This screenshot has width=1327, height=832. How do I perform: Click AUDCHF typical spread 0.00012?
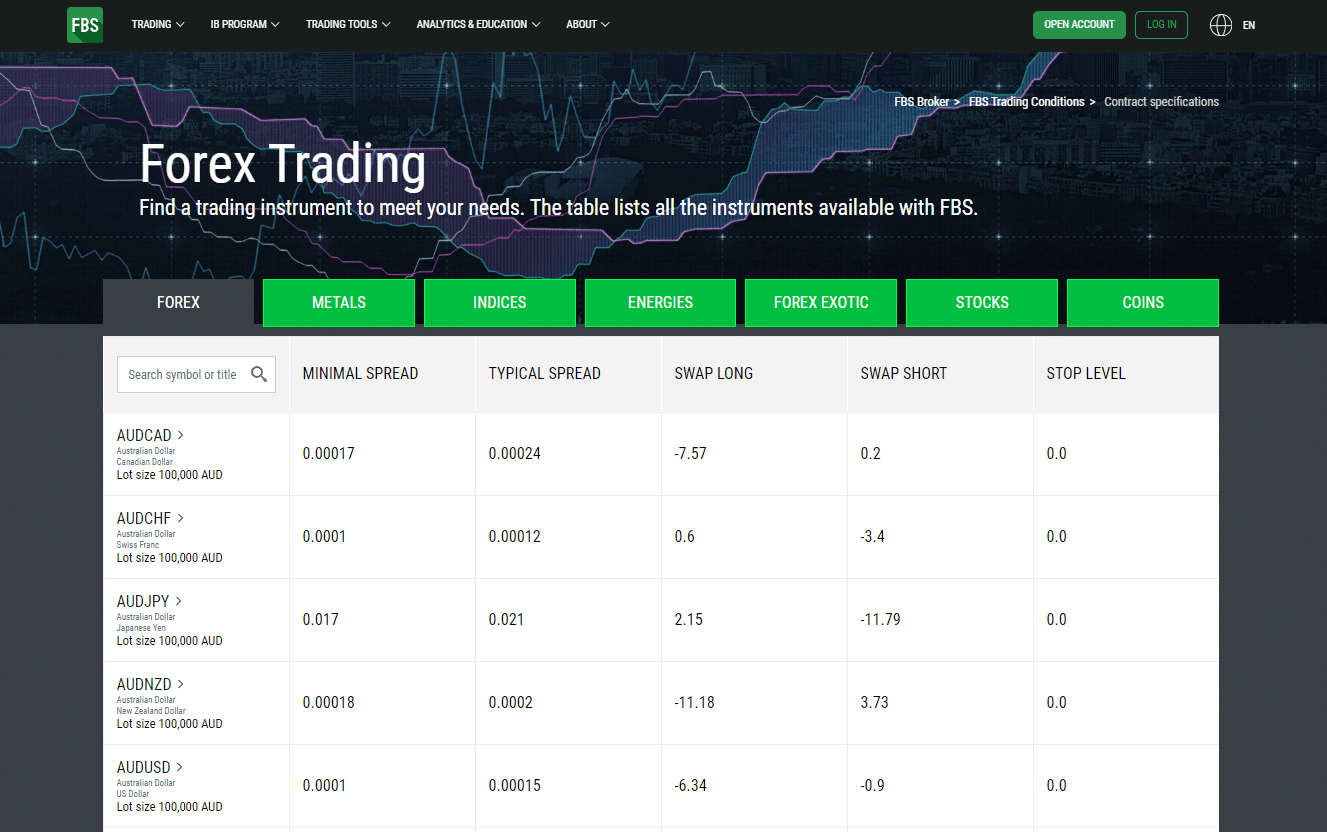515,537
